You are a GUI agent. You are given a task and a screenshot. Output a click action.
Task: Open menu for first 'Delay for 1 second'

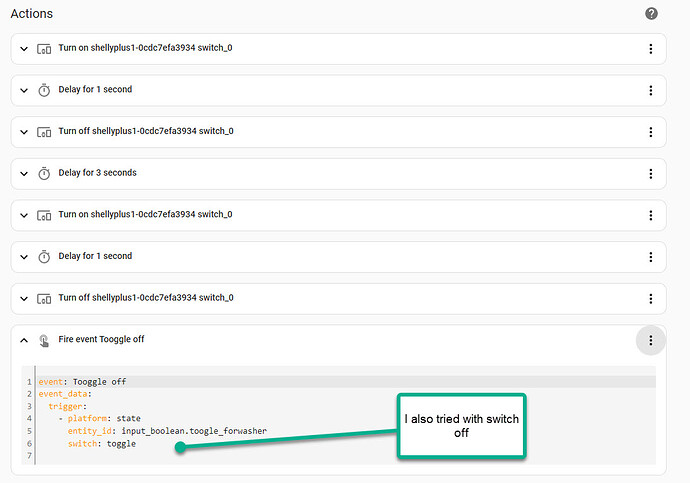(650, 91)
